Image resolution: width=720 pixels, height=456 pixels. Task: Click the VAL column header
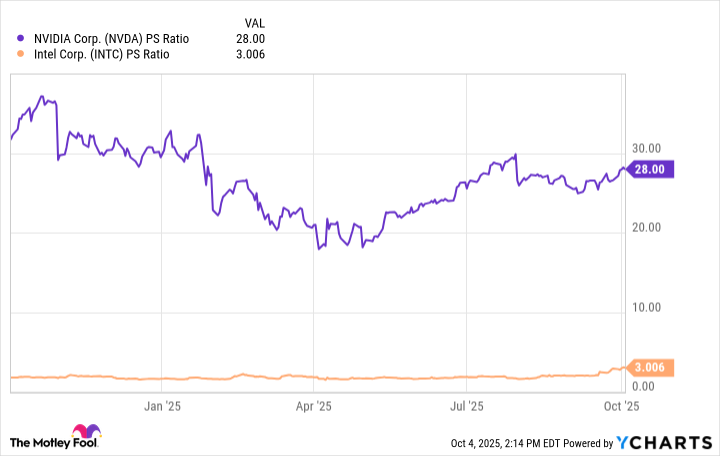pyautogui.click(x=255, y=22)
